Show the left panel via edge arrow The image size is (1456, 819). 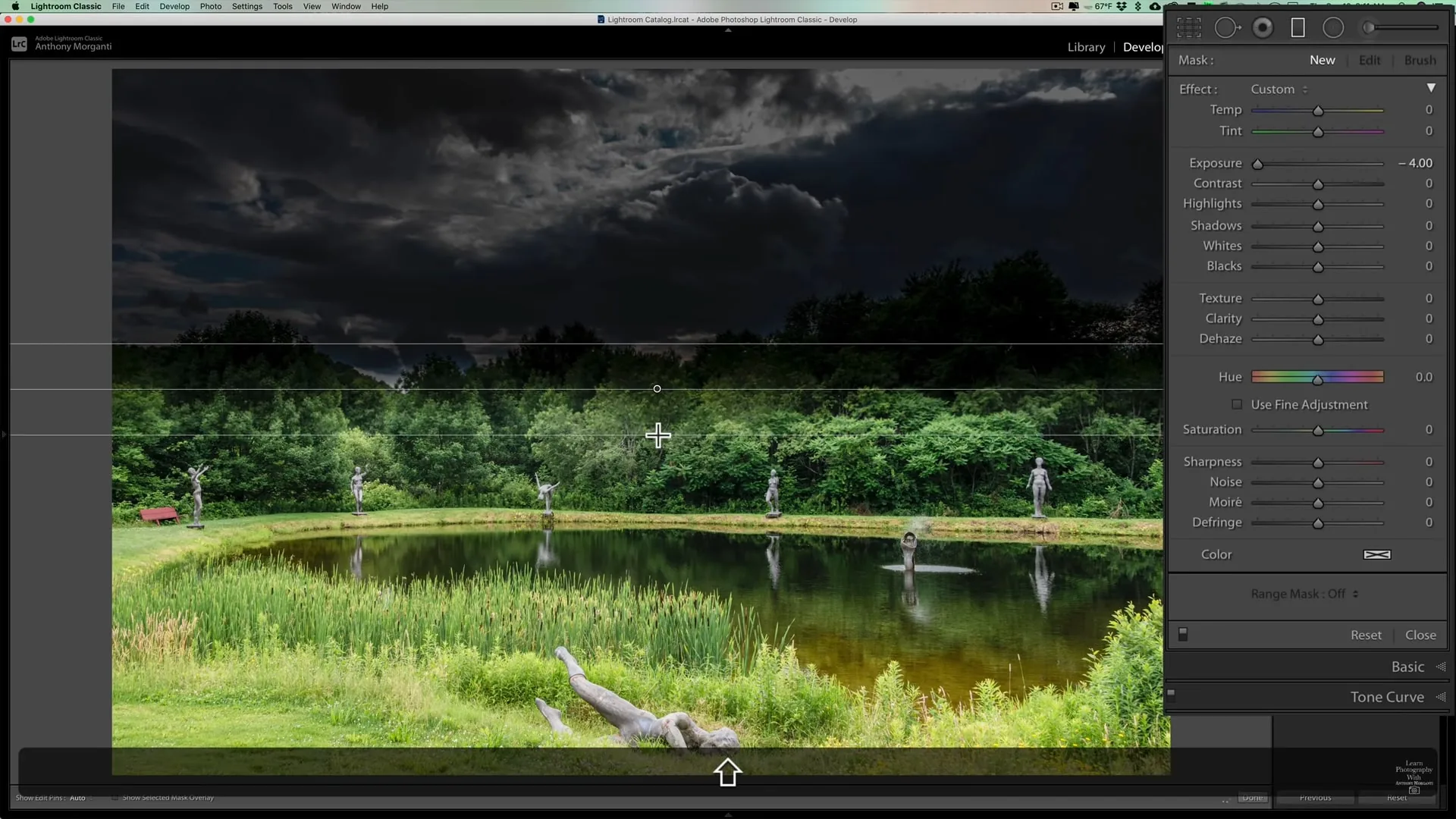(x=4, y=435)
